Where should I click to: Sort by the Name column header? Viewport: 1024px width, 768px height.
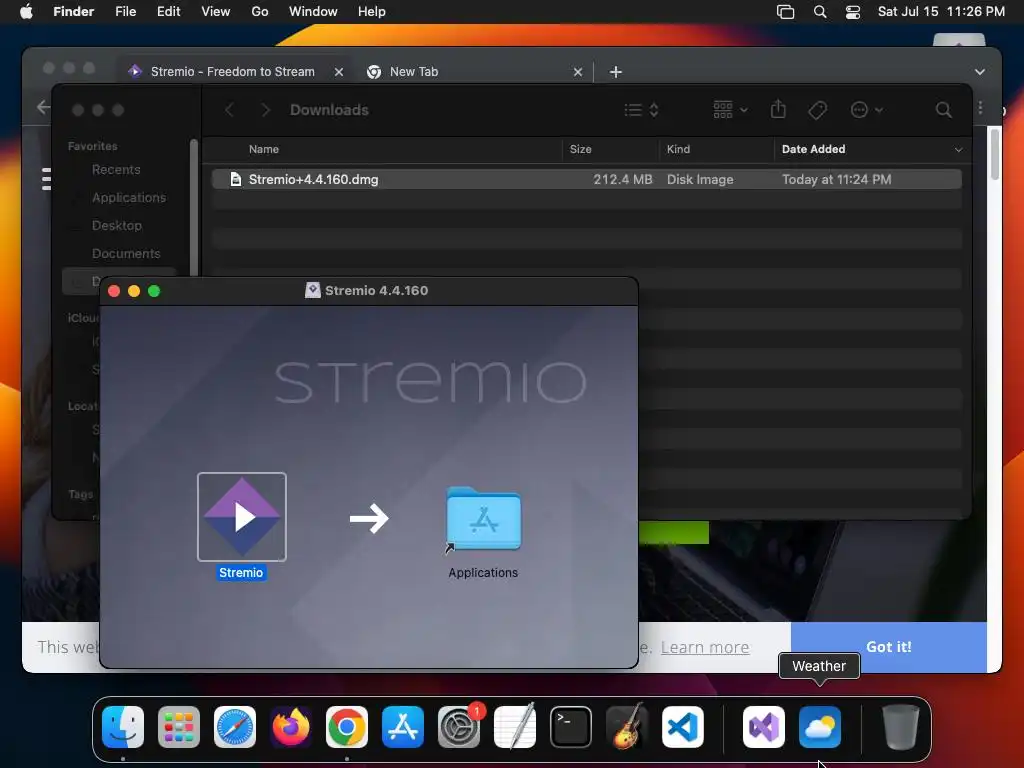(264, 150)
